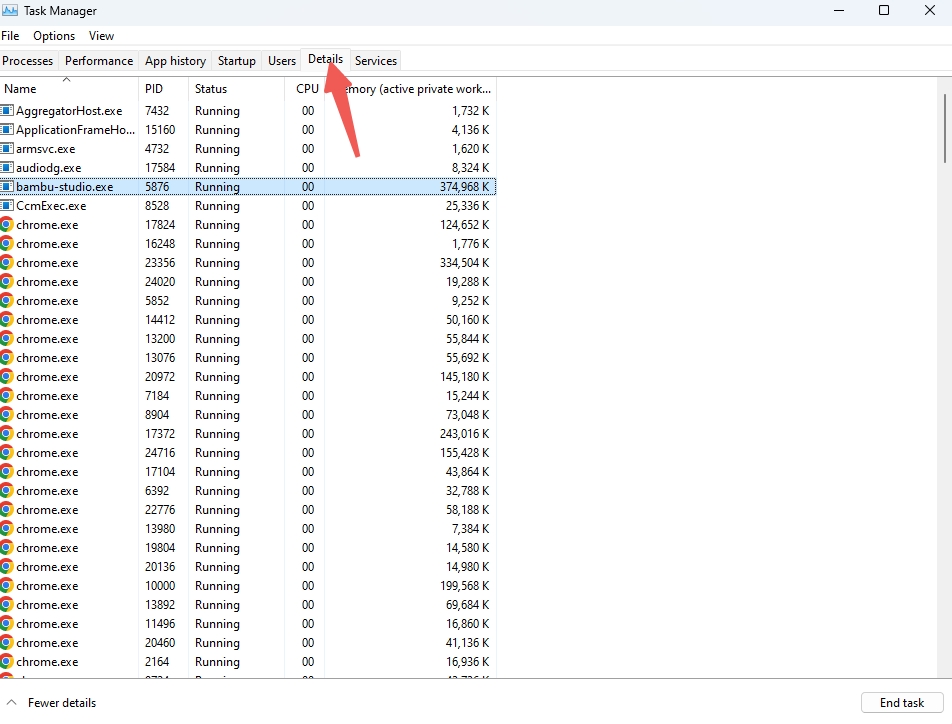The width and height of the screenshot is (952, 724).
Task: Select the bambu-studio.exe process name
Action: coord(64,186)
